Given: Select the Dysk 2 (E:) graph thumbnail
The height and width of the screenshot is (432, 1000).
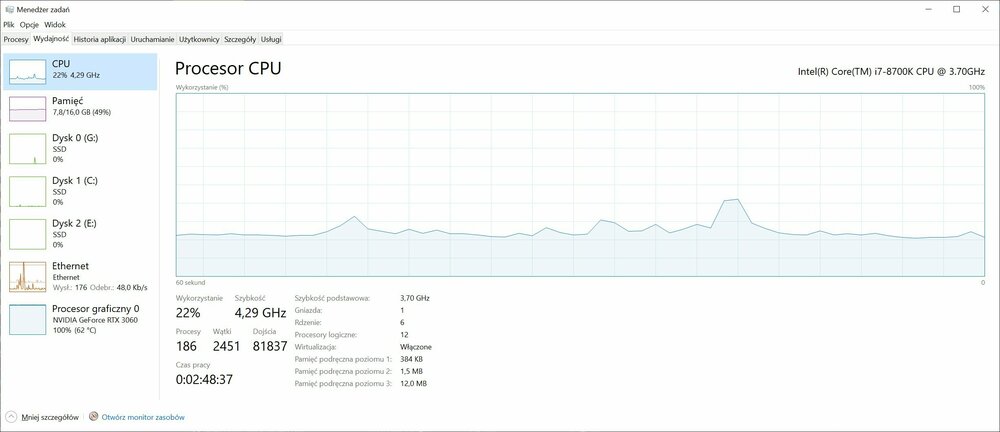Looking at the screenshot, I should tap(27, 233).
